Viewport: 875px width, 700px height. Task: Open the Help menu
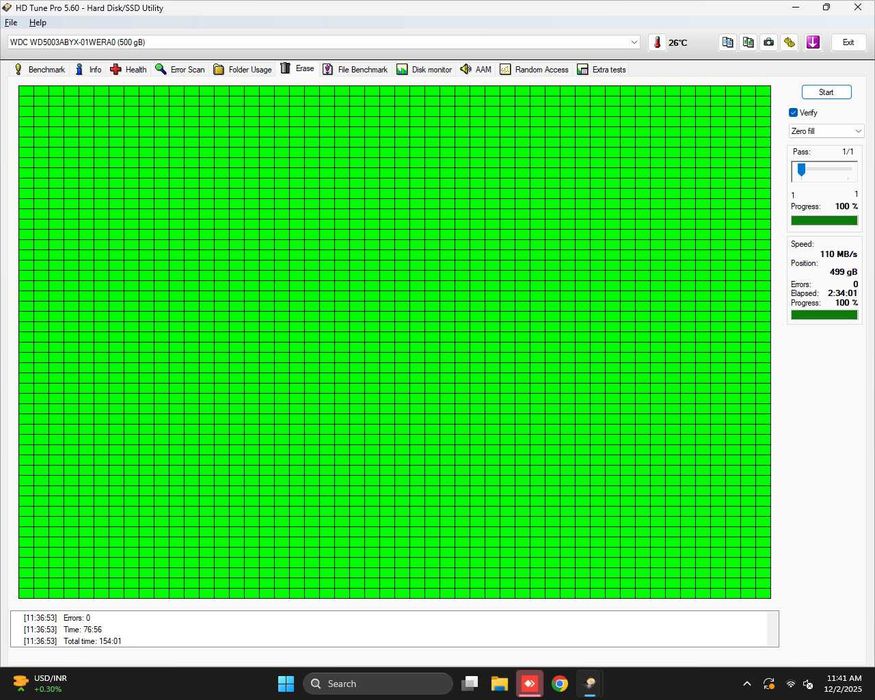pos(37,23)
